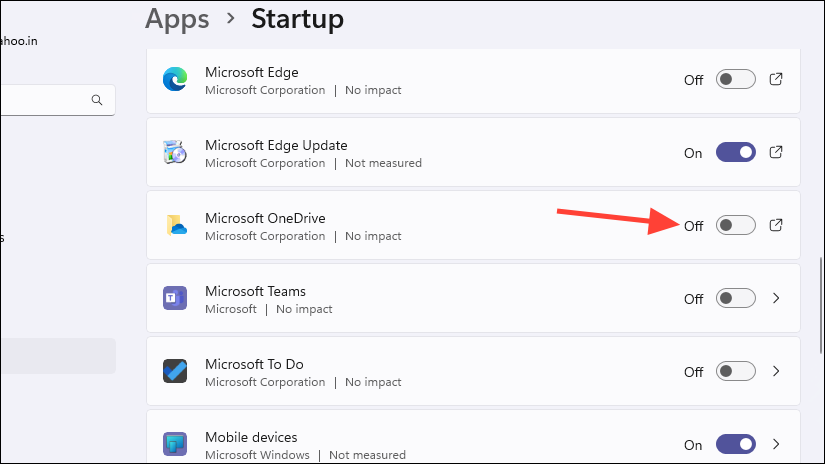Click the Microsoft Edge Update icon
The height and width of the screenshot is (464, 825).
tap(175, 153)
